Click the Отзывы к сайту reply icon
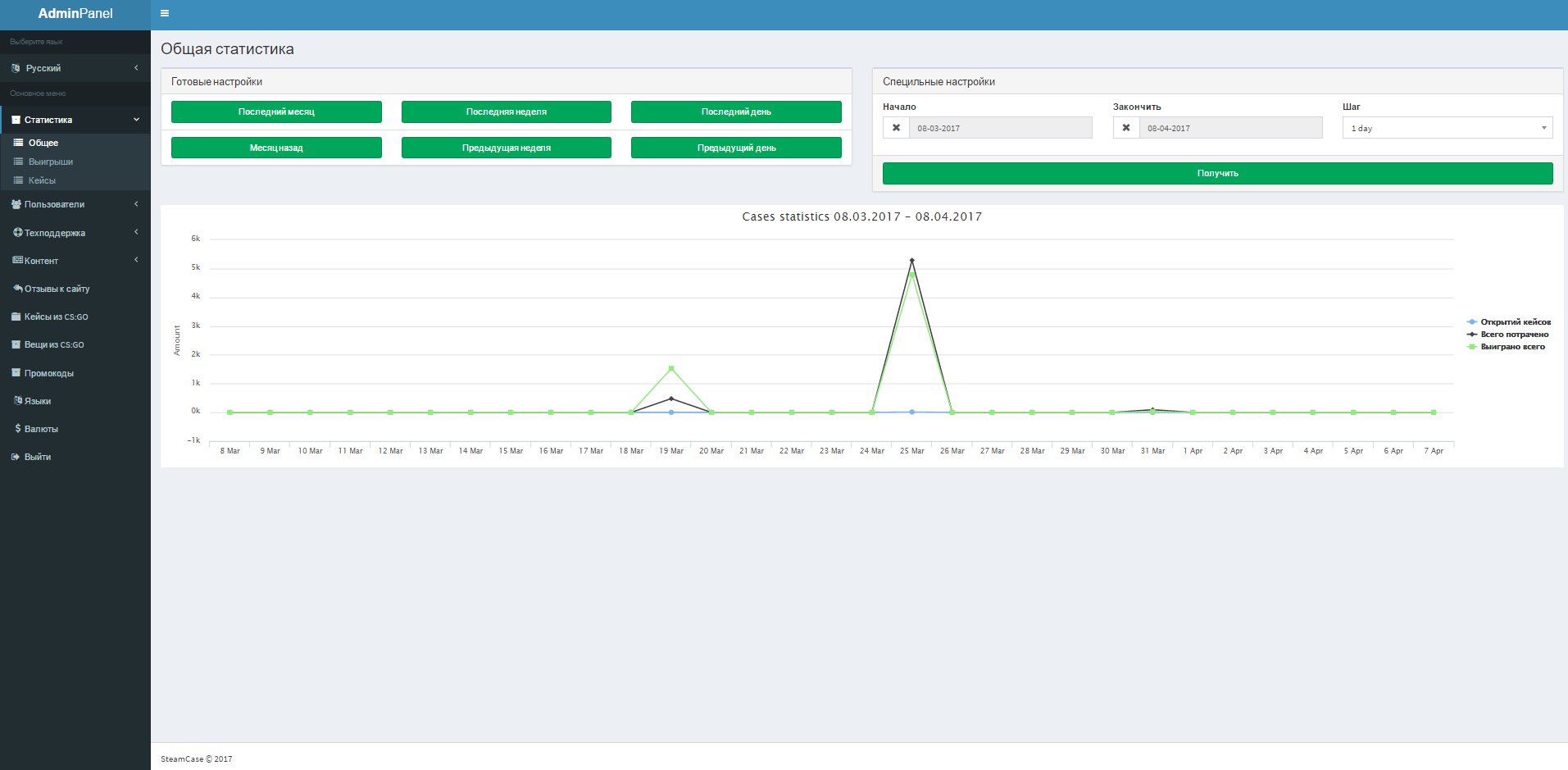 coord(17,289)
